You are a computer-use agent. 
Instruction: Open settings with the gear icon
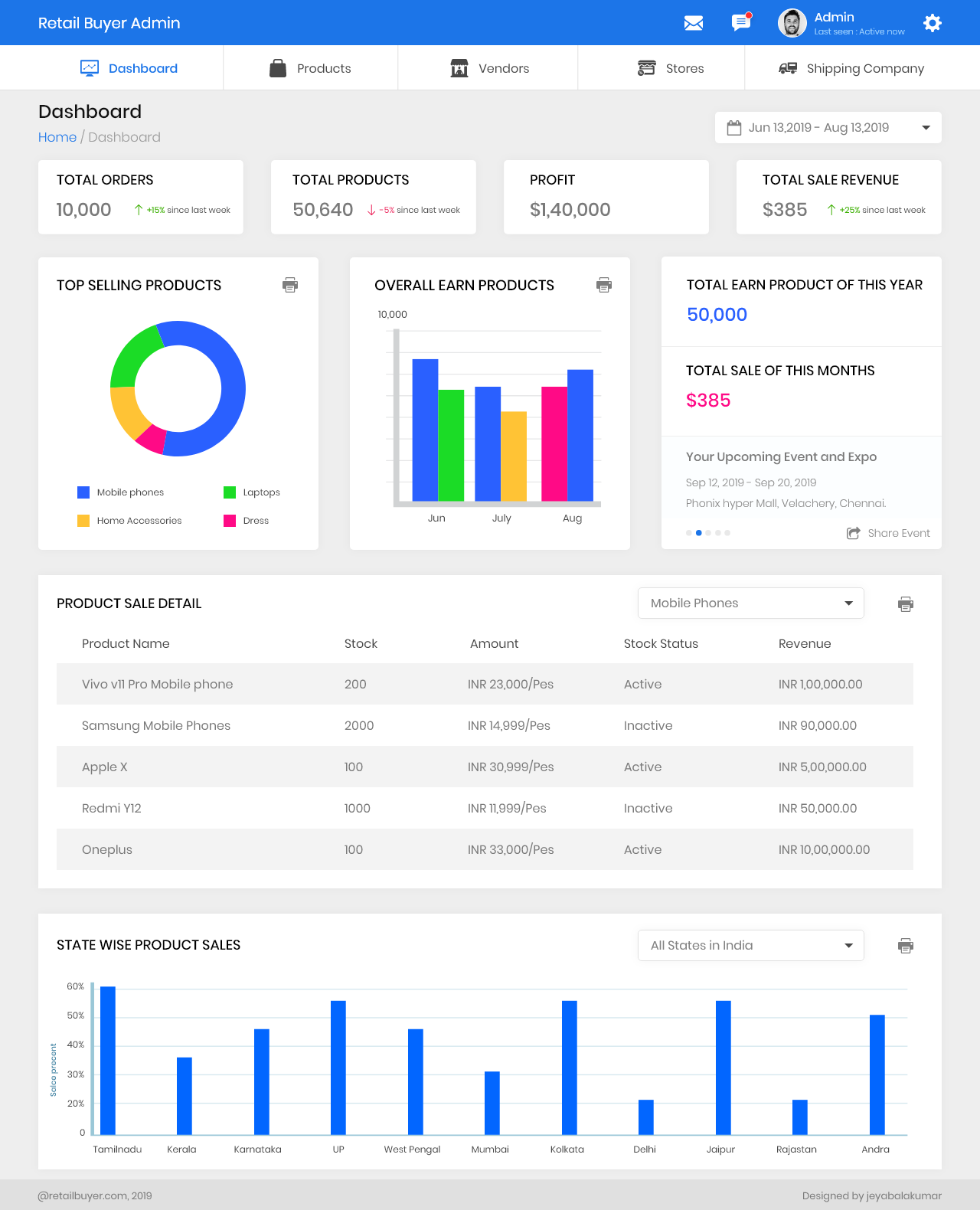pyautogui.click(x=932, y=23)
